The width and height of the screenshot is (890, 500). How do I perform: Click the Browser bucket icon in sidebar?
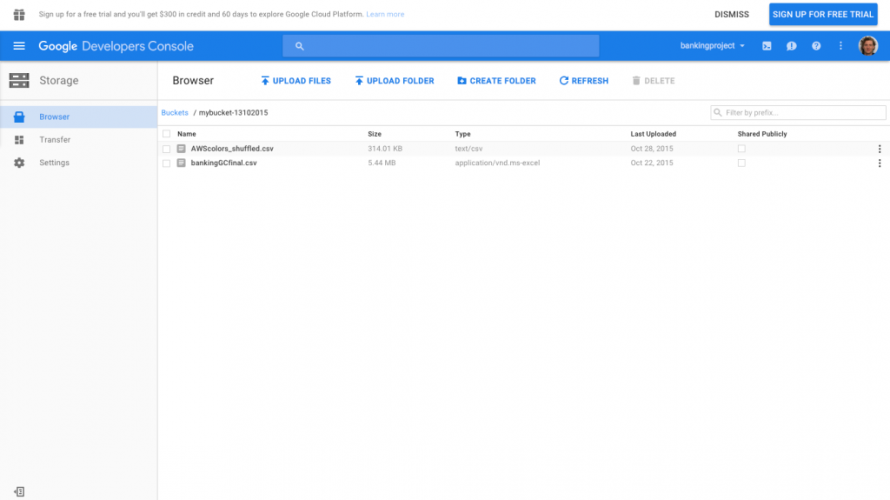19,117
